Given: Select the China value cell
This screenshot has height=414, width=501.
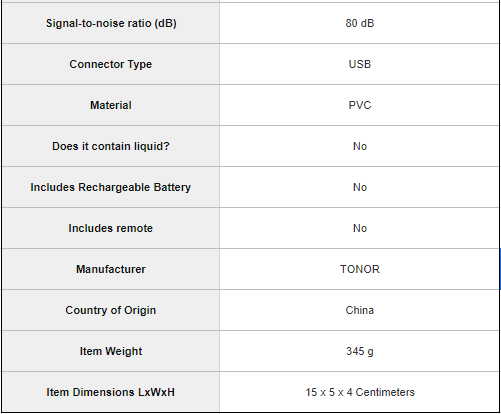Looking at the screenshot, I should 360,310.
